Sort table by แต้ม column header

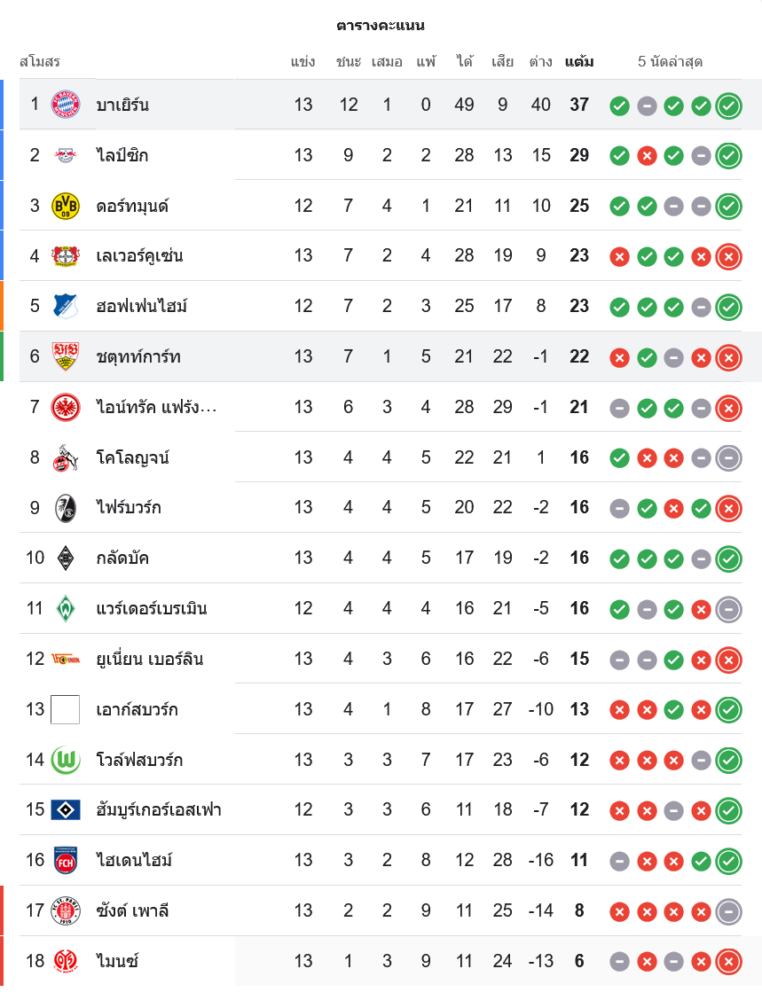[579, 62]
